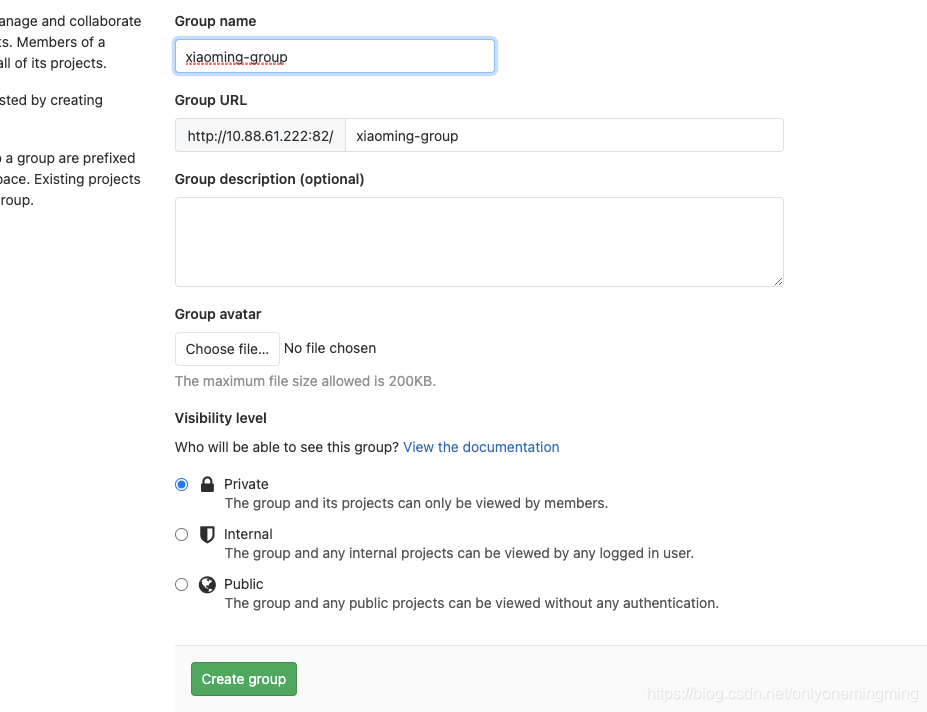This screenshot has width=927, height=712.
Task: Click 'viewed without any authentication' description
Action: (472, 603)
